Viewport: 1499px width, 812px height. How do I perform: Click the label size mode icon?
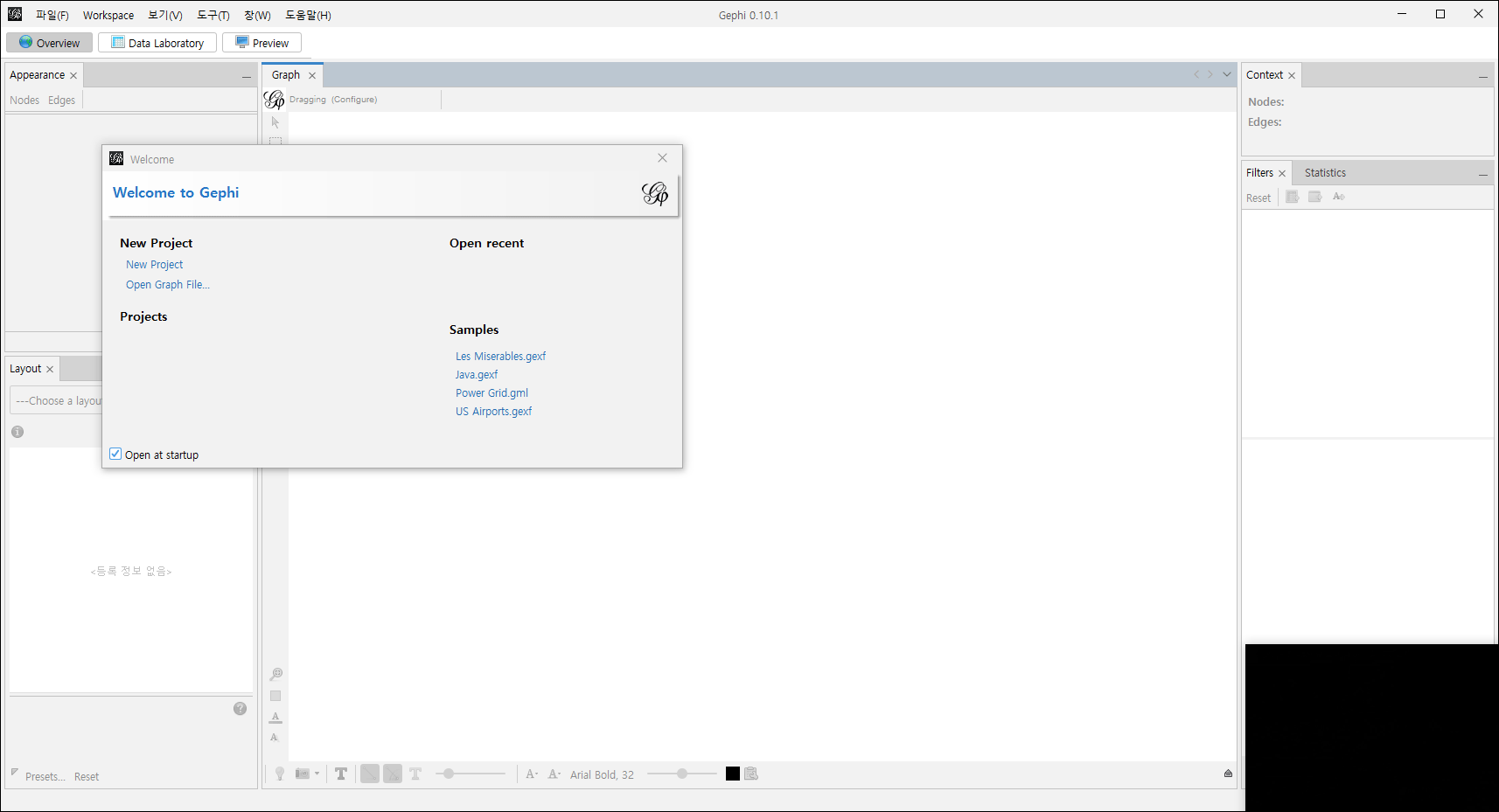coord(532,774)
